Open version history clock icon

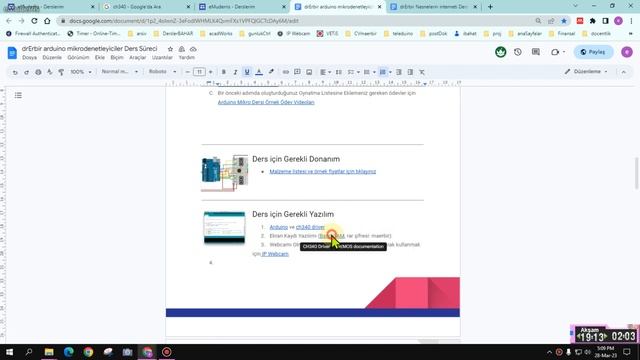518,52
